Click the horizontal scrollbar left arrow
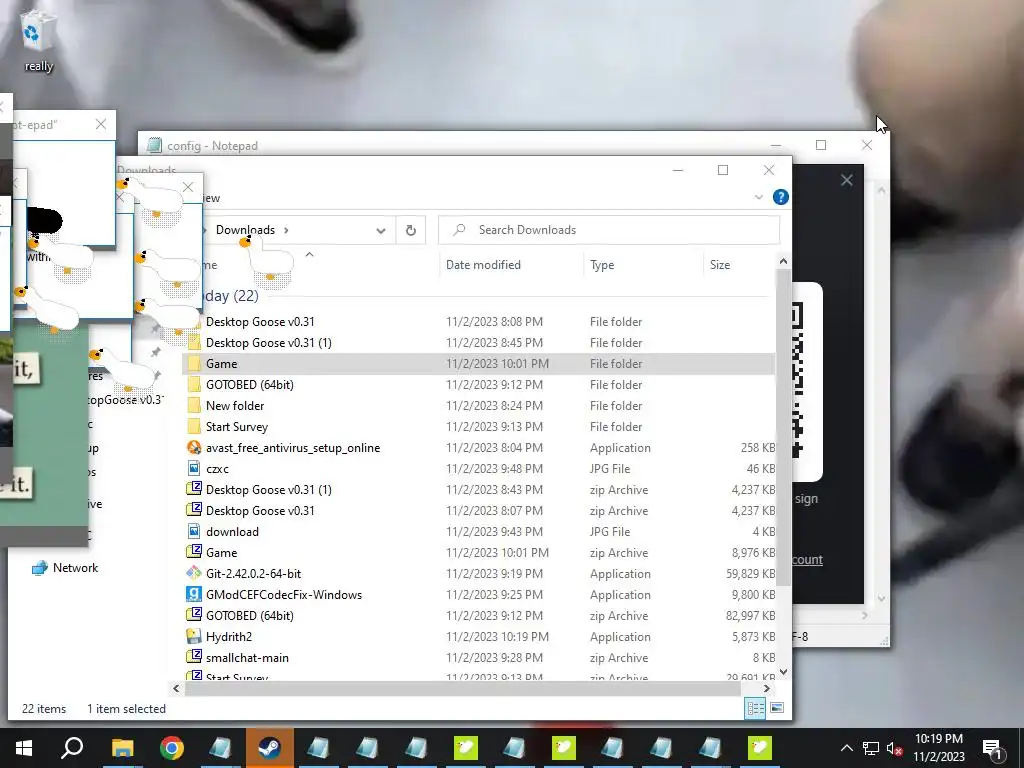 click(x=176, y=688)
